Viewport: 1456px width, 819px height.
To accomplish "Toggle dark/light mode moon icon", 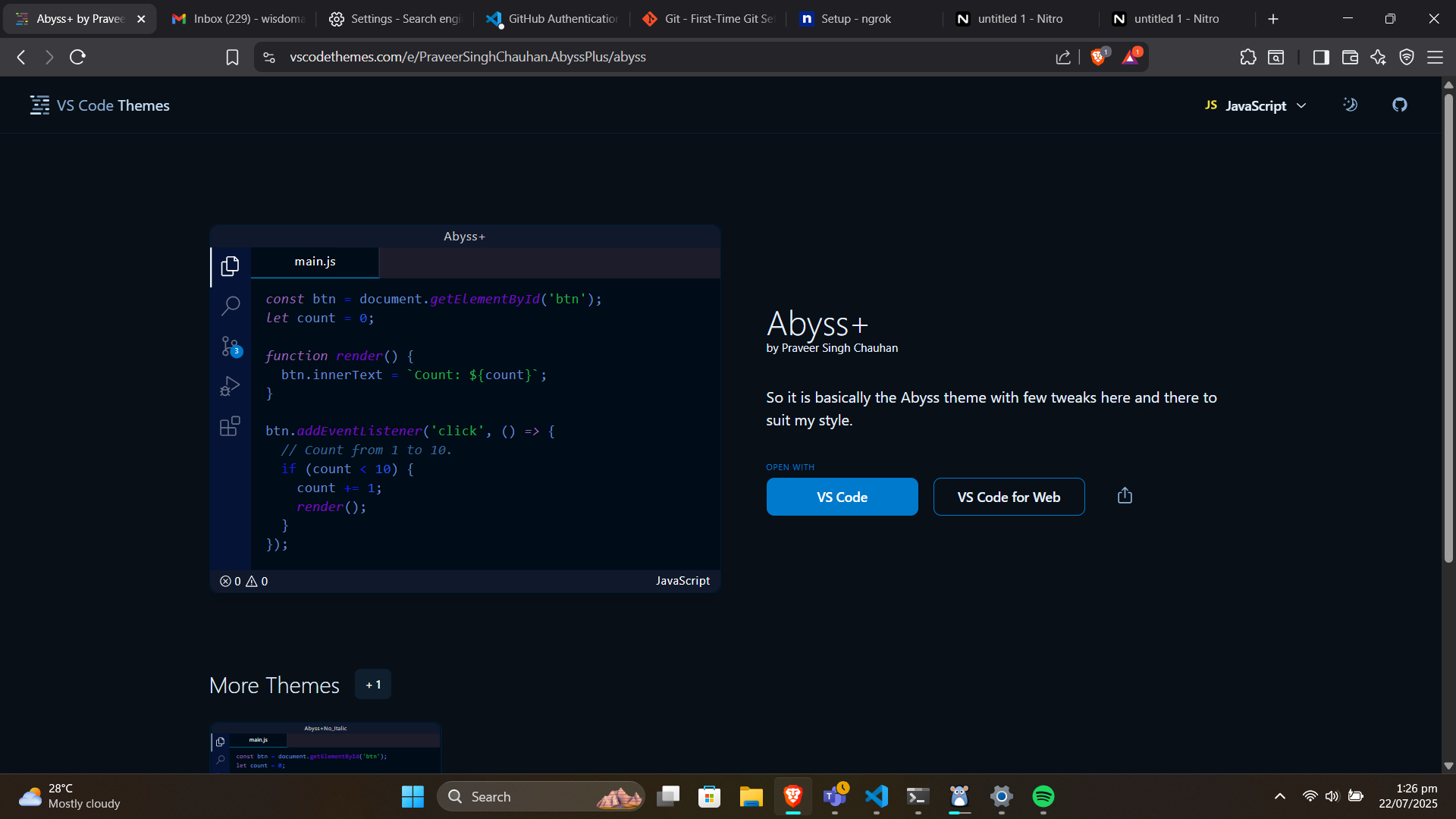I will (1350, 105).
